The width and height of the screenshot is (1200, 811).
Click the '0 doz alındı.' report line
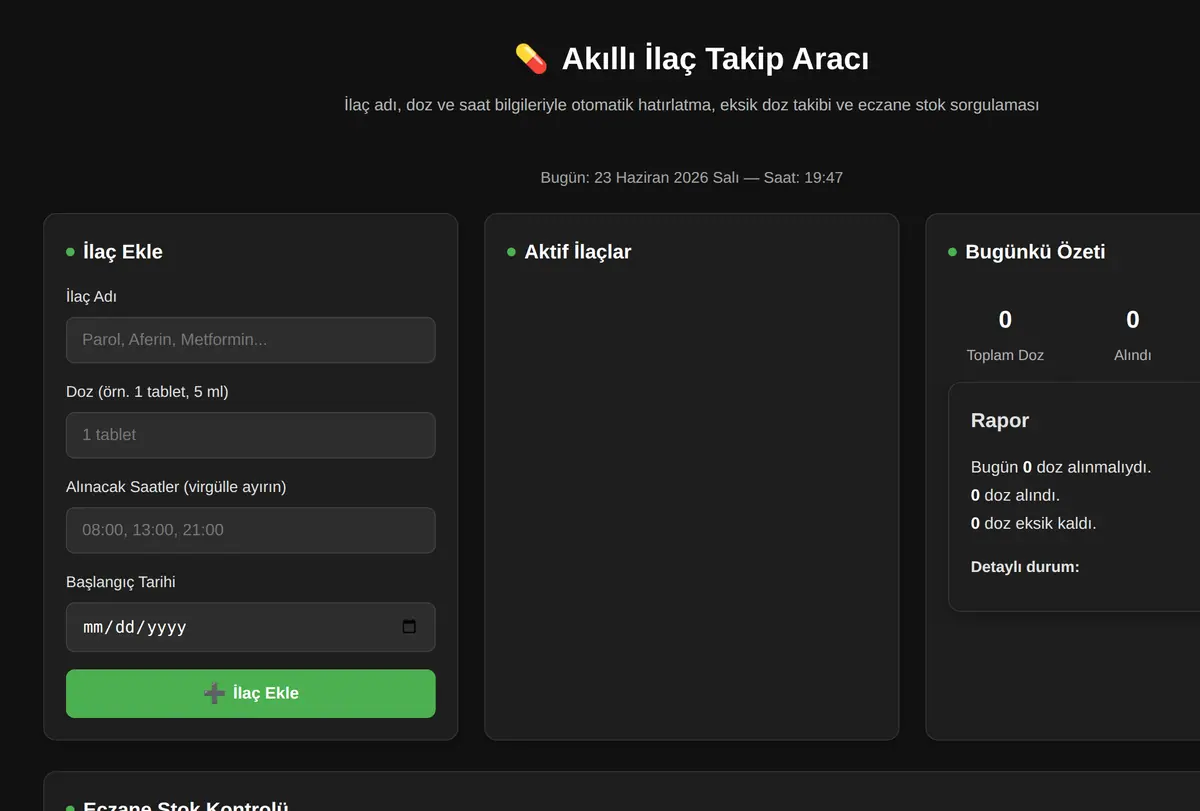[x=1015, y=495]
